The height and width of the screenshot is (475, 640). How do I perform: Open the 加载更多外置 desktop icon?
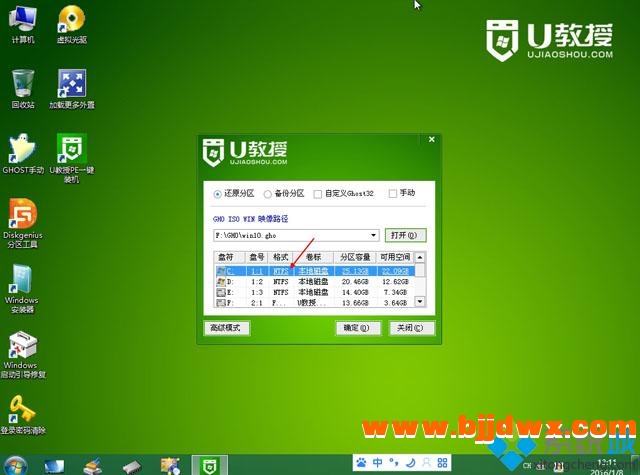pos(72,89)
